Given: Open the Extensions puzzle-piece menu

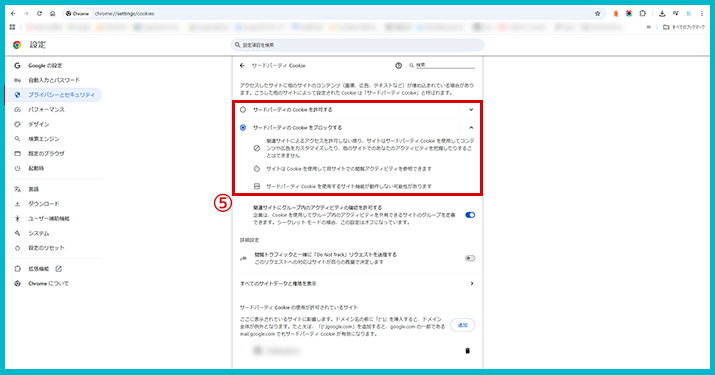Looking at the screenshot, I should tap(642, 14).
